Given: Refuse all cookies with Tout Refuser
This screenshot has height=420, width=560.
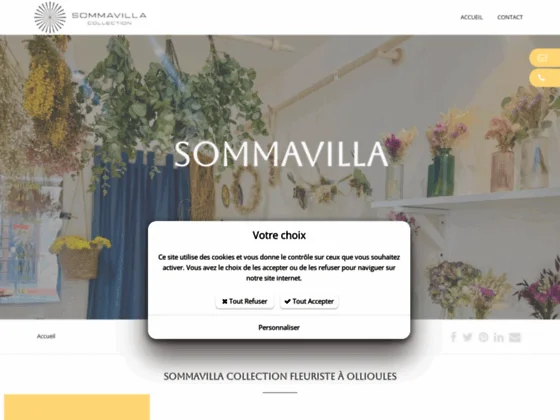Looking at the screenshot, I should coord(245,301).
